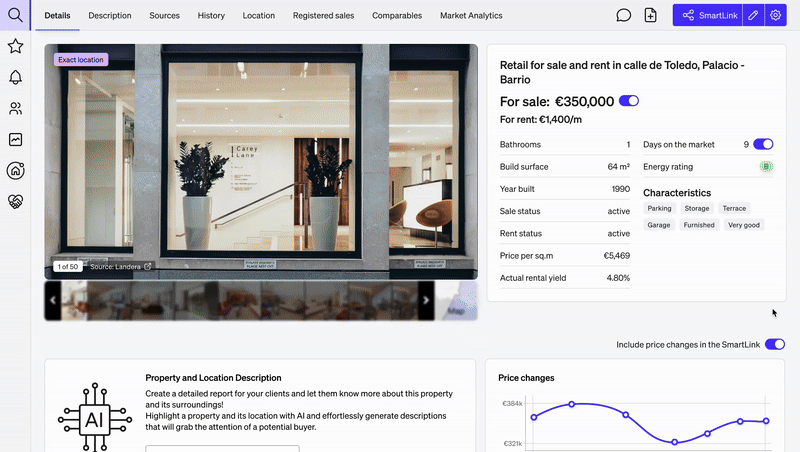Open the Registered sales tab
This screenshot has height=452, width=800.
323,15
